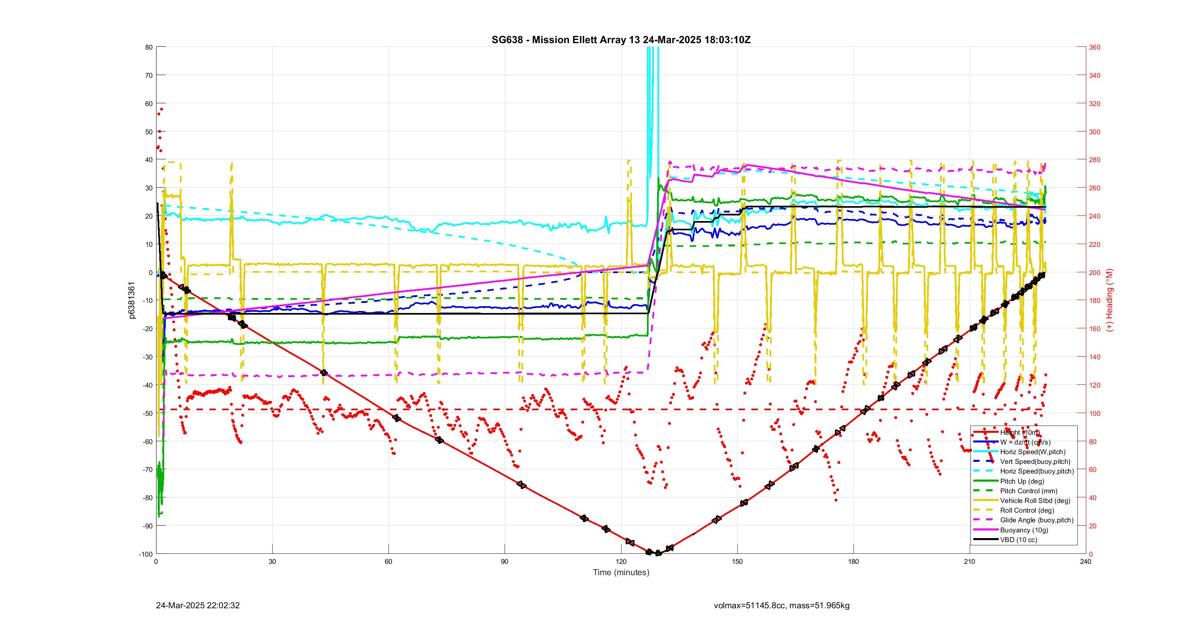Image resolution: width=1200 pixels, height=622 pixels.
Task: Click left y-axis tick label '-50'
Action: [x=146, y=413]
